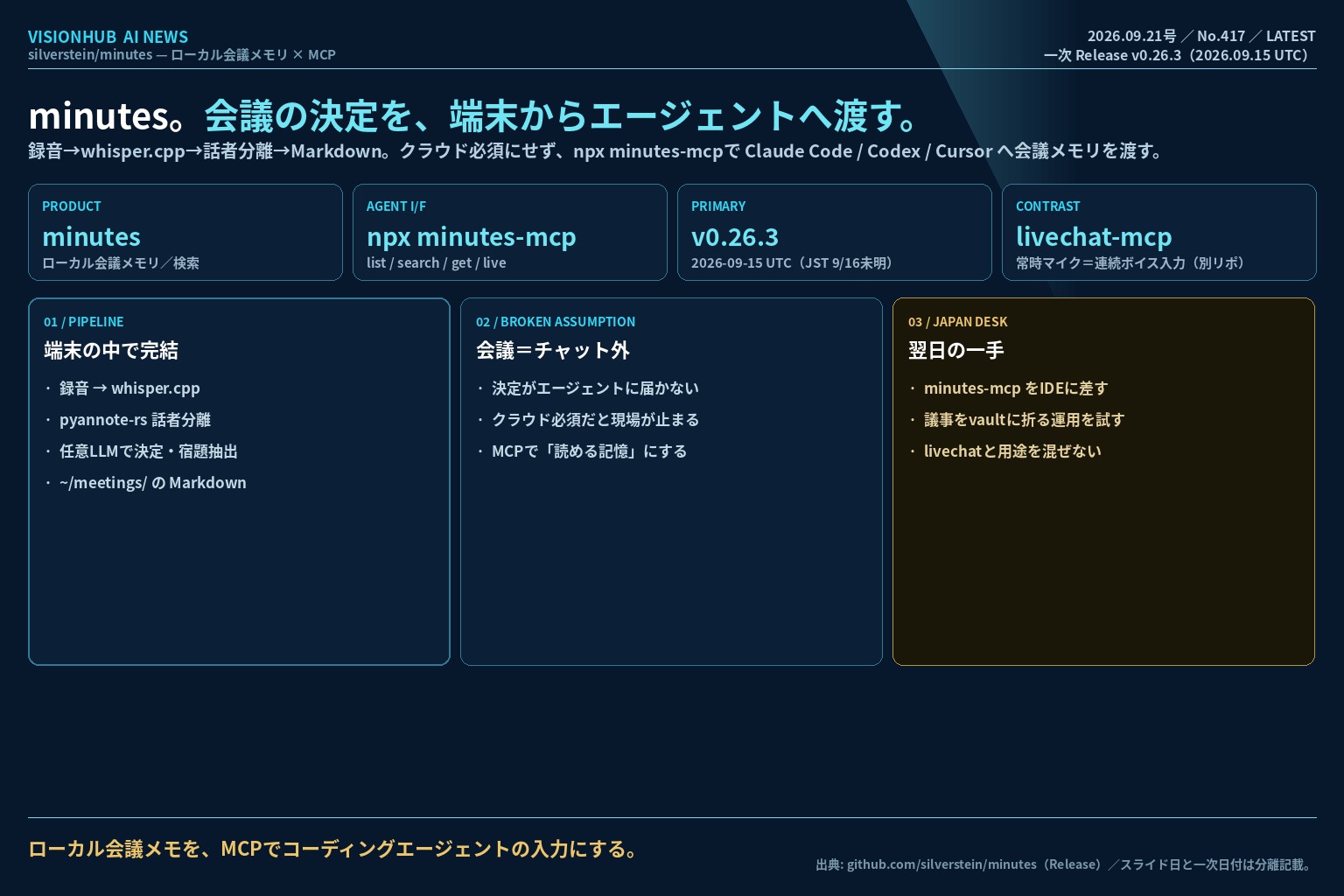Screen dimensions: 1344x896
Task: Click bullet 'minutes-mcp をIDEに差す'
Action: (x=1016, y=388)
